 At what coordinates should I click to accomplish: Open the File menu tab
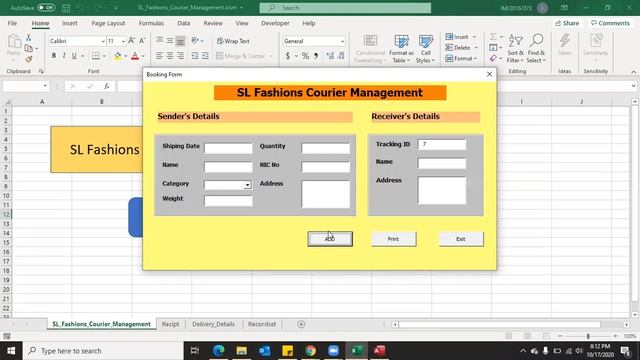click(12, 23)
